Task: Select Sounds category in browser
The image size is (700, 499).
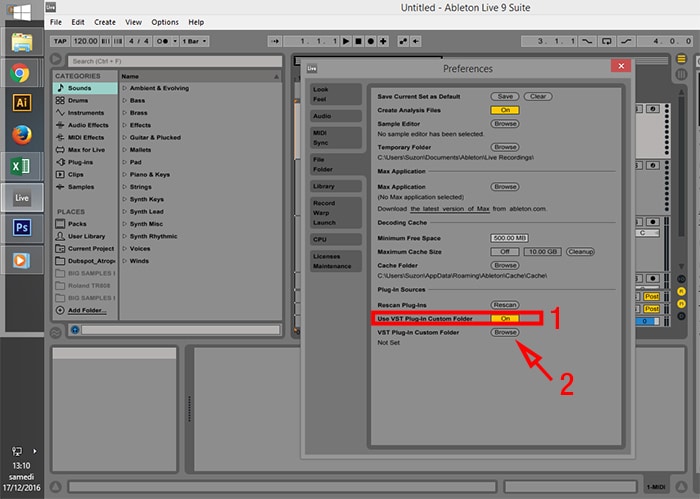Action: pyautogui.click(x=85, y=88)
